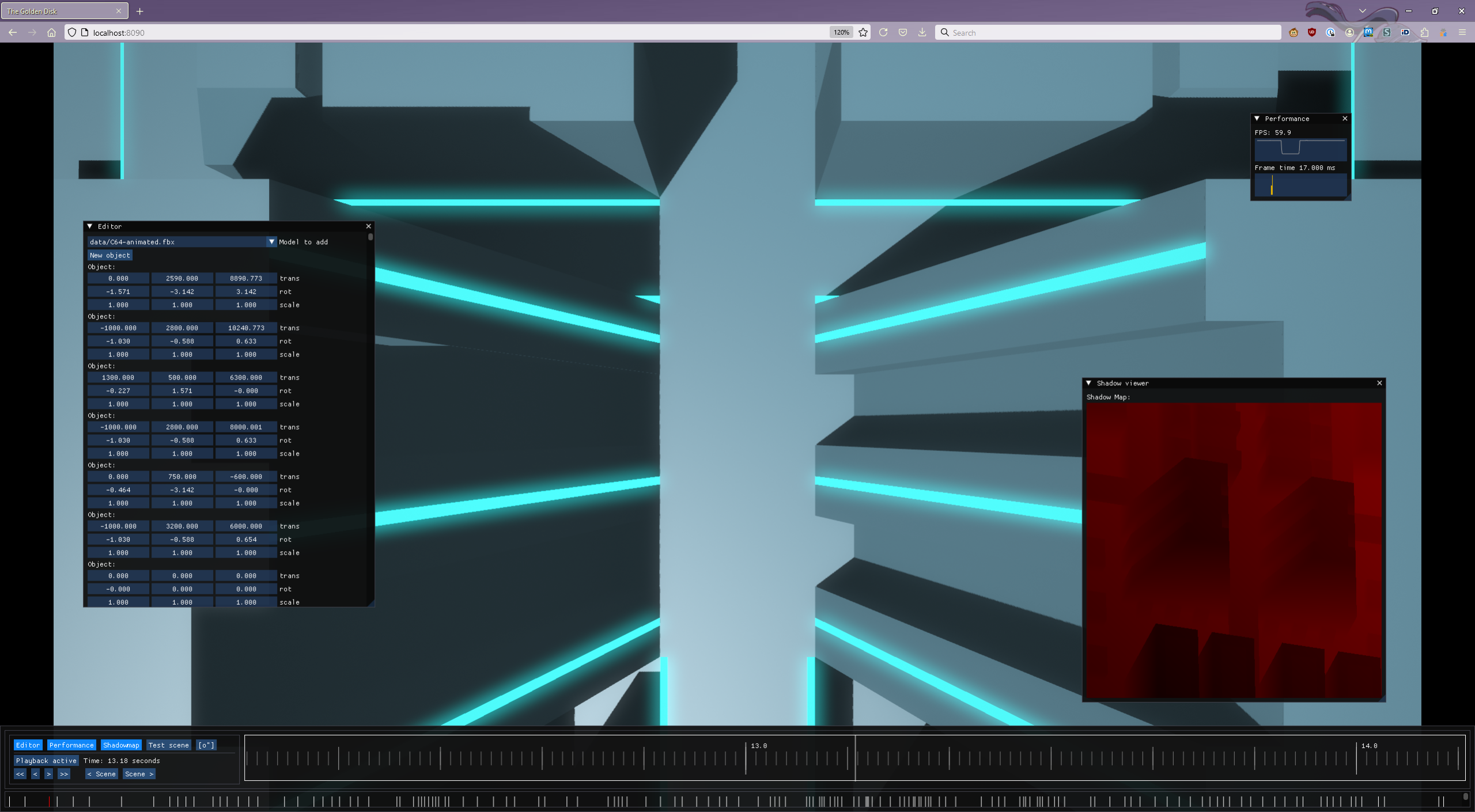Close the Editor window with X

(x=369, y=226)
